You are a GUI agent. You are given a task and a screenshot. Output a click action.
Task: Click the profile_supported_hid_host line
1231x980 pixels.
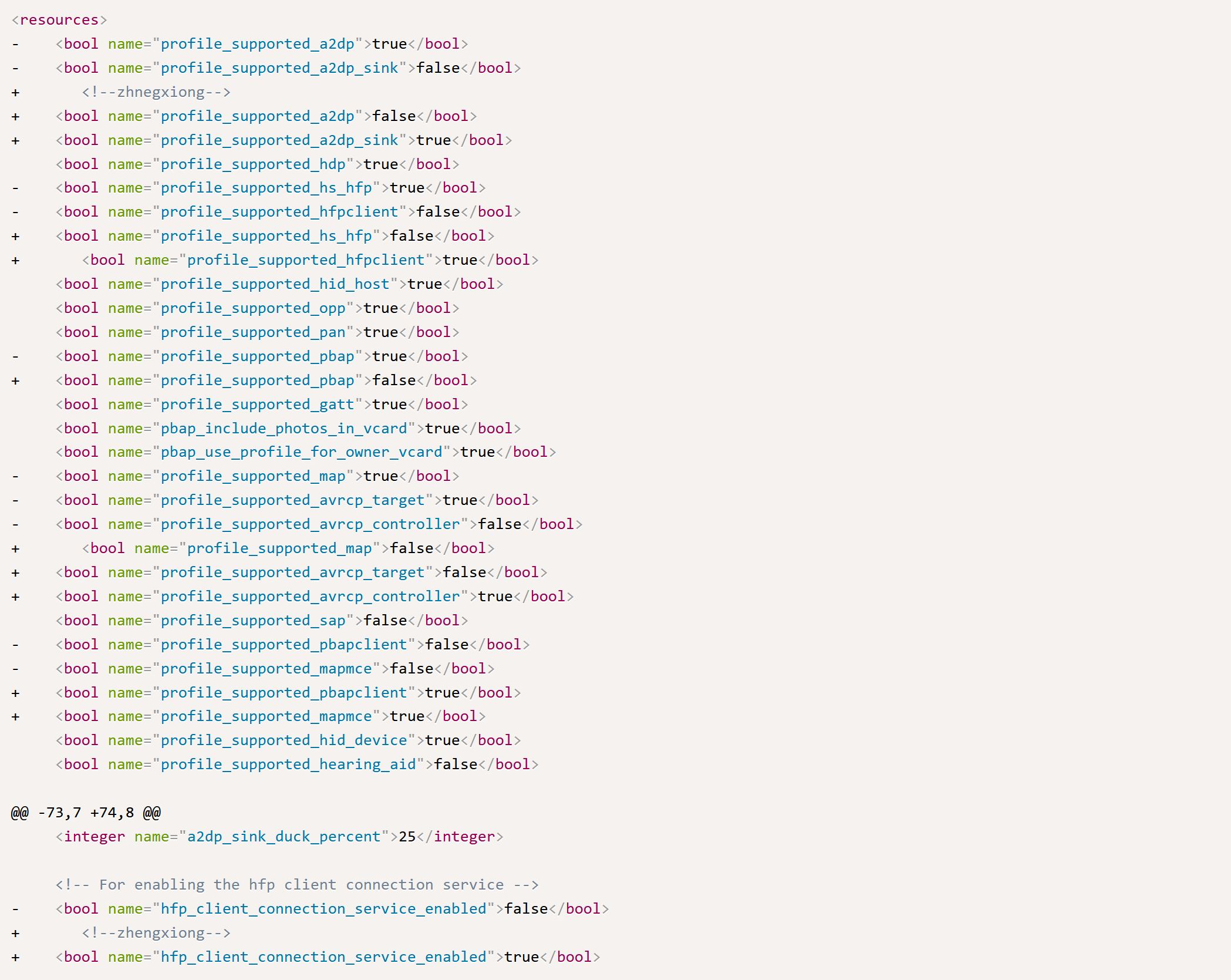279,284
